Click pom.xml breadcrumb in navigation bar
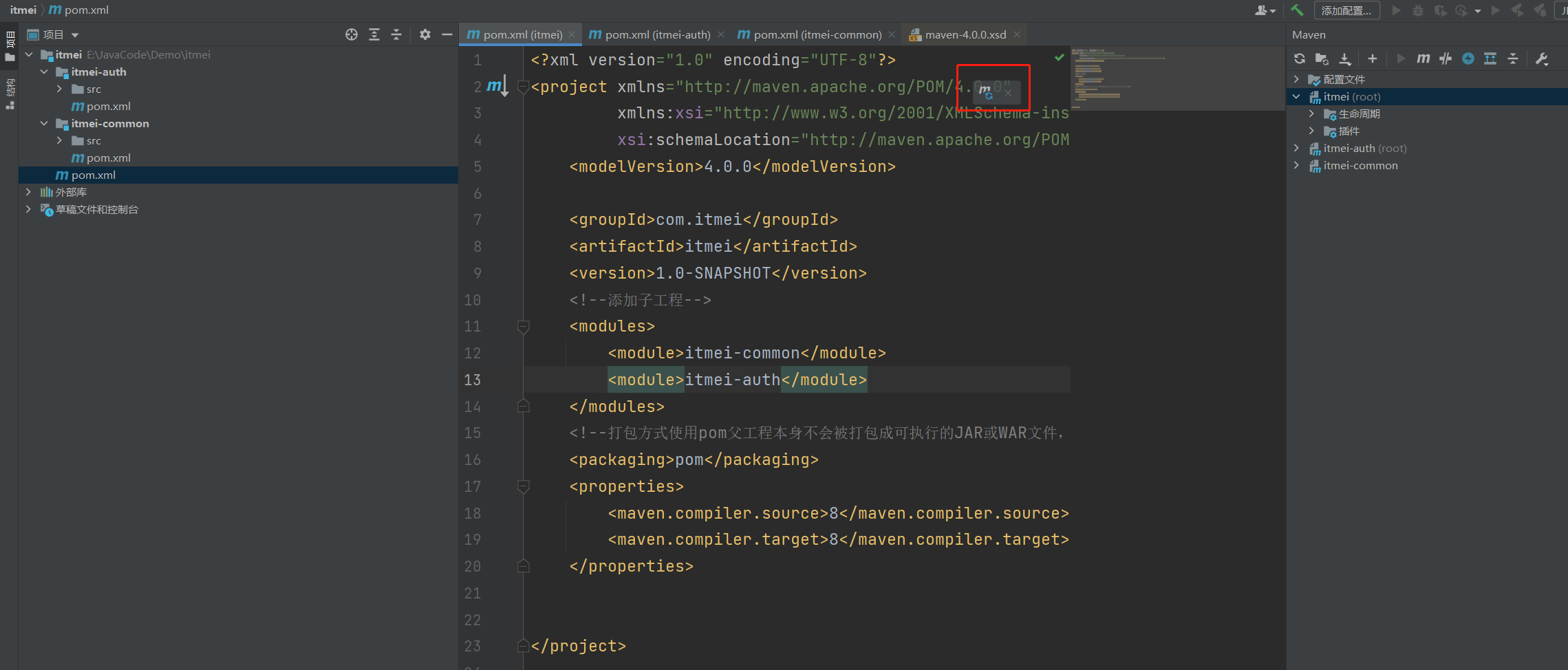 pos(79,10)
